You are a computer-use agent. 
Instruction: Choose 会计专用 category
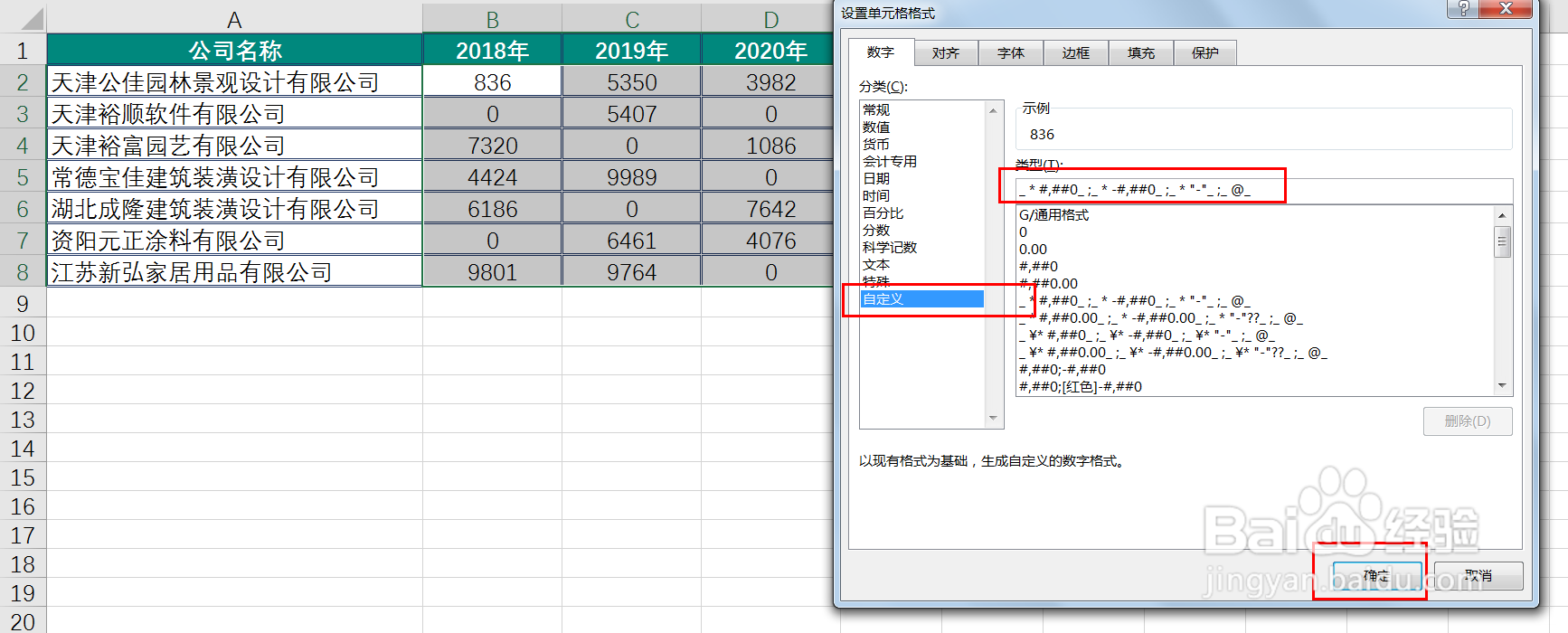[x=921, y=161]
